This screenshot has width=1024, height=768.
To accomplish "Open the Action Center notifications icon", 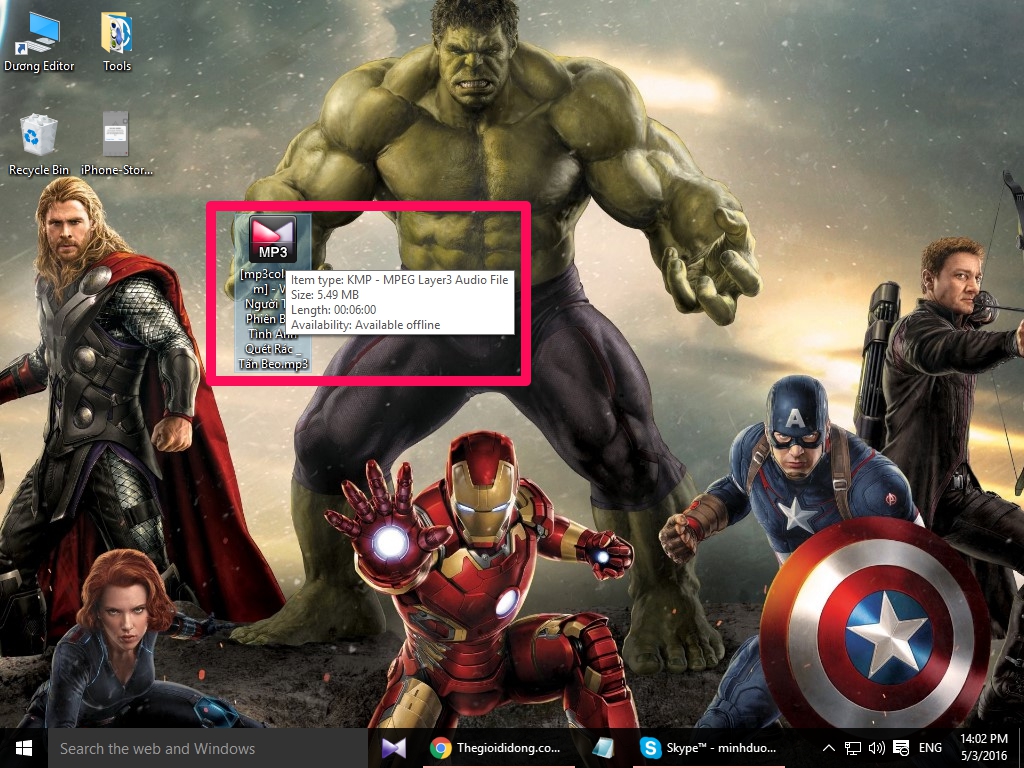I will point(901,748).
